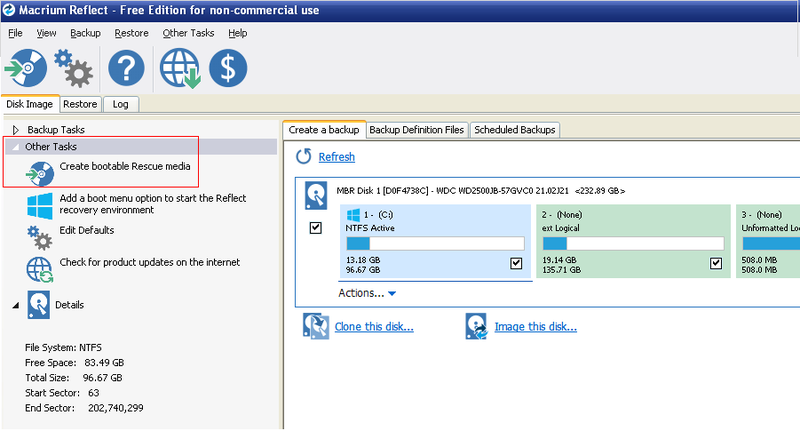The height and width of the screenshot is (431, 800).
Task: Open the Actions dropdown menu
Action: pyautogui.click(x=367, y=293)
